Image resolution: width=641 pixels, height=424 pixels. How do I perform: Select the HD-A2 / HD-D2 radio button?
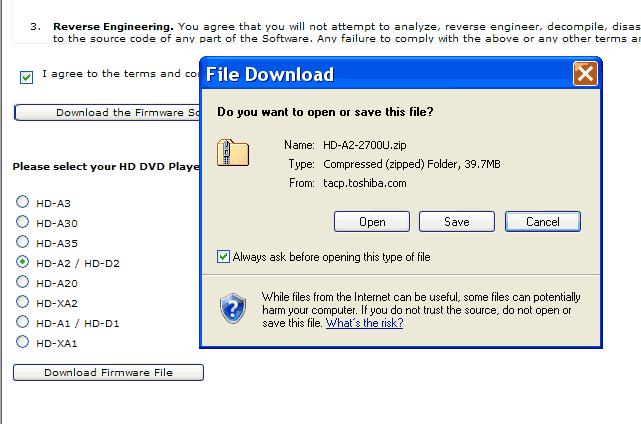23,262
